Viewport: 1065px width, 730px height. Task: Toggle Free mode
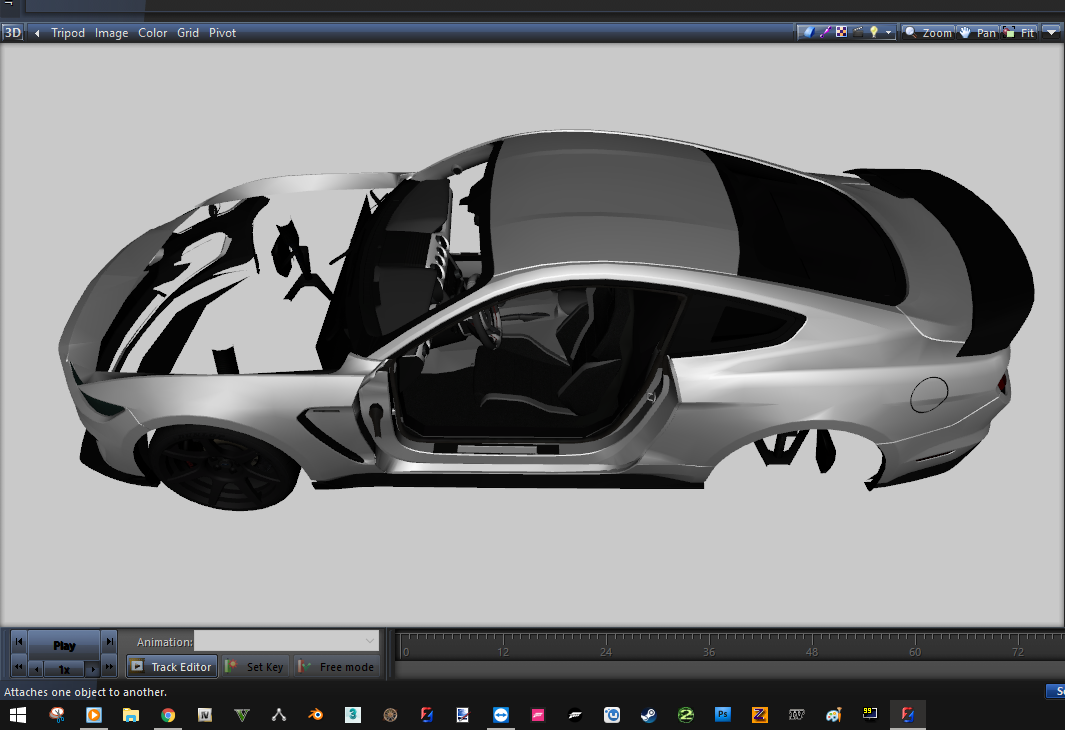[336, 667]
